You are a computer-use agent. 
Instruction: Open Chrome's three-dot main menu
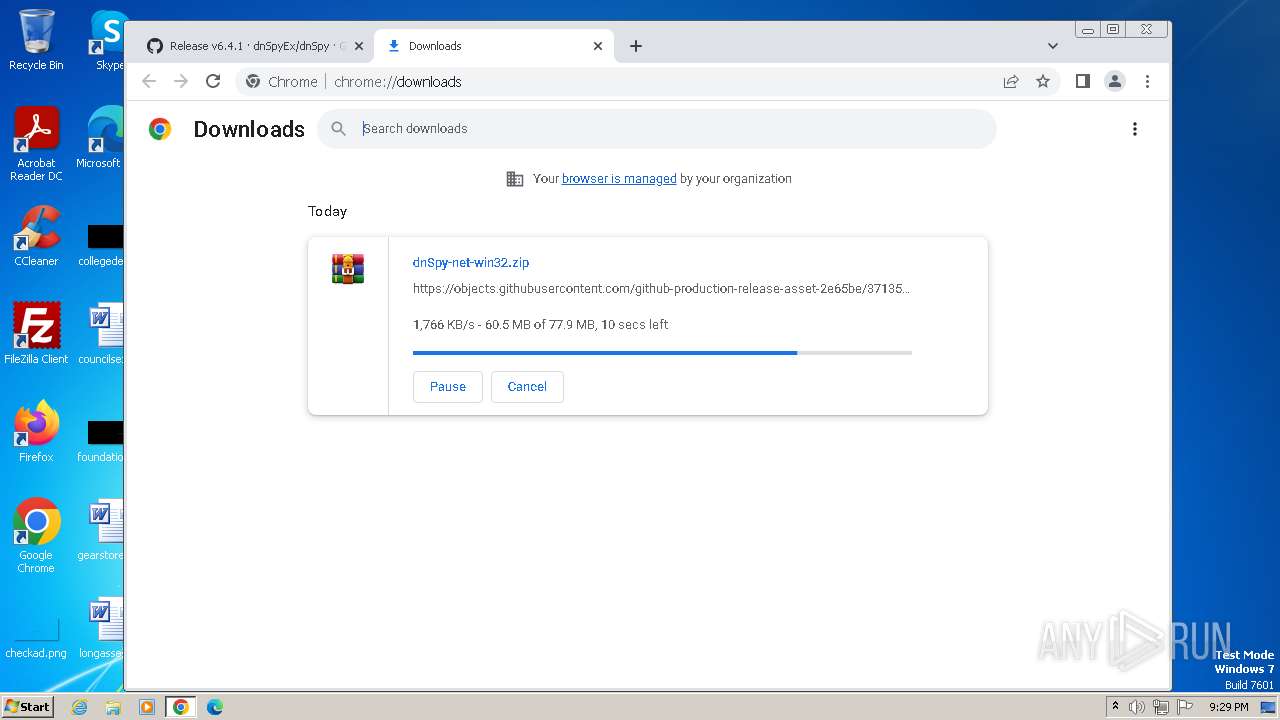(x=1147, y=82)
